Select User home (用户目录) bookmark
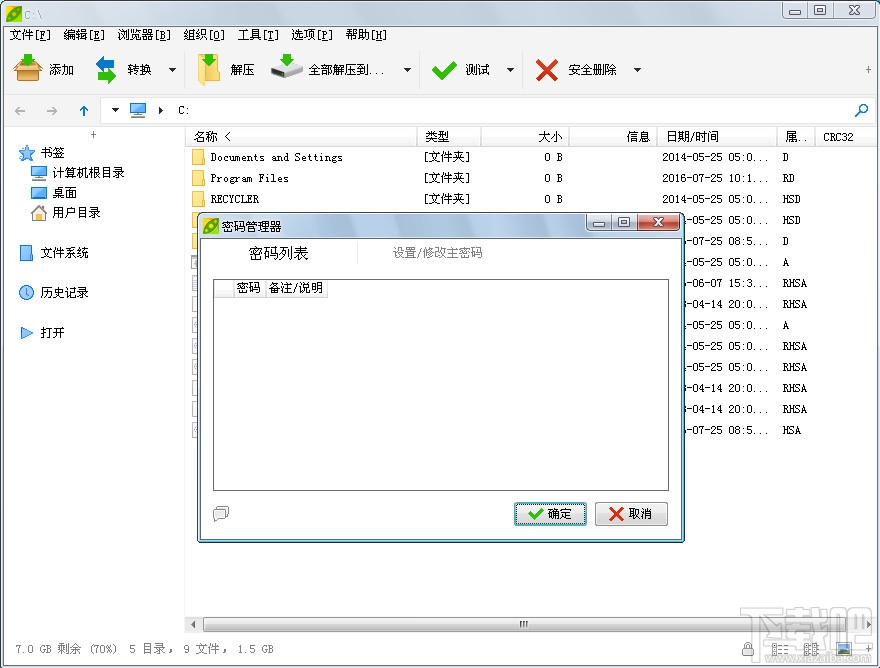This screenshot has height=668, width=880. pos(66,213)
